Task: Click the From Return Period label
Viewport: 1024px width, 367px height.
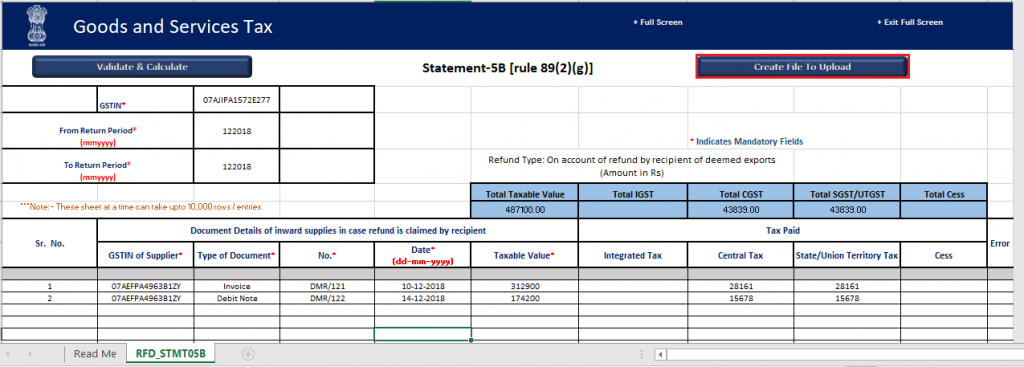Action: coord(98,131)
